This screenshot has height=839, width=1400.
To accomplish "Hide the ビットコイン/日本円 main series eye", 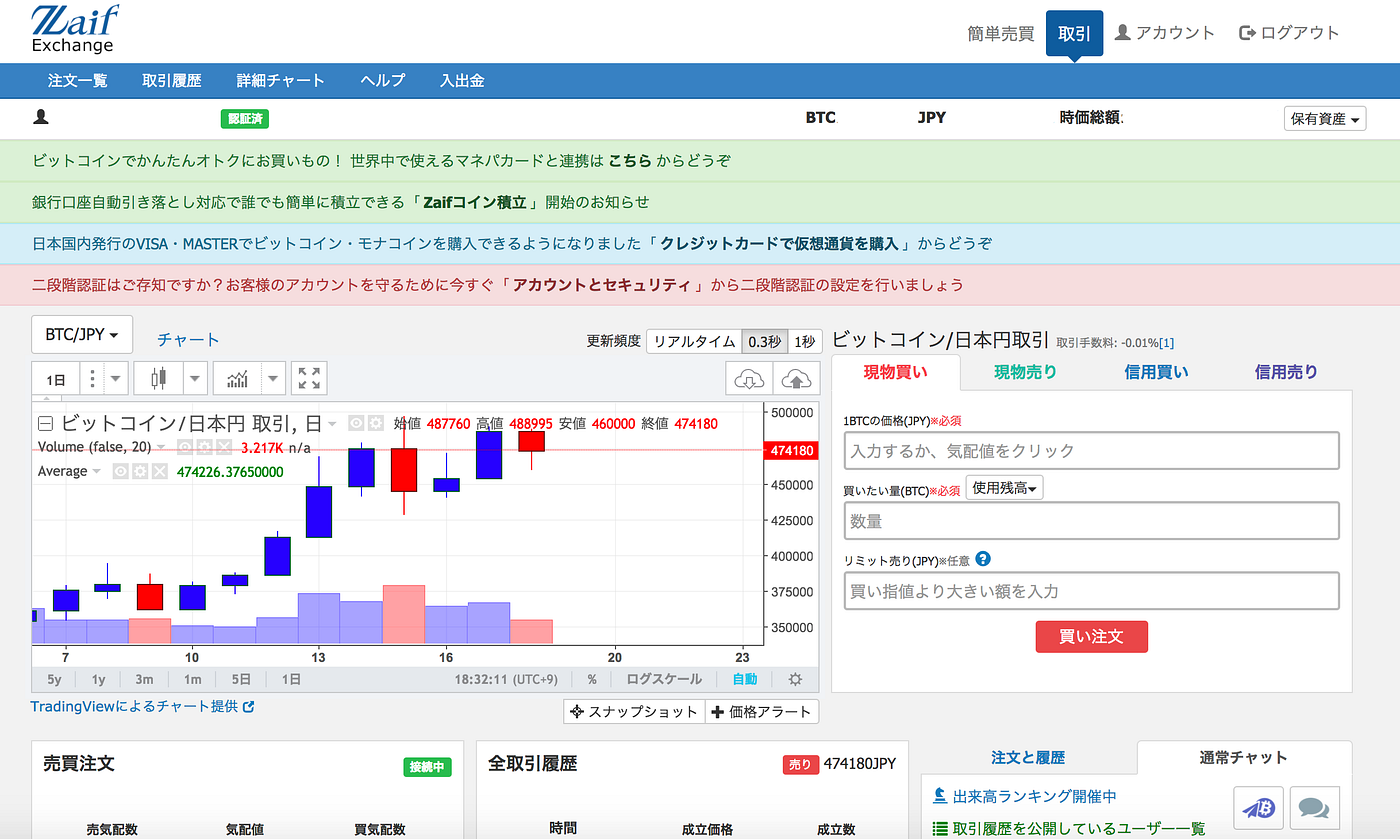I will (356, 423).
